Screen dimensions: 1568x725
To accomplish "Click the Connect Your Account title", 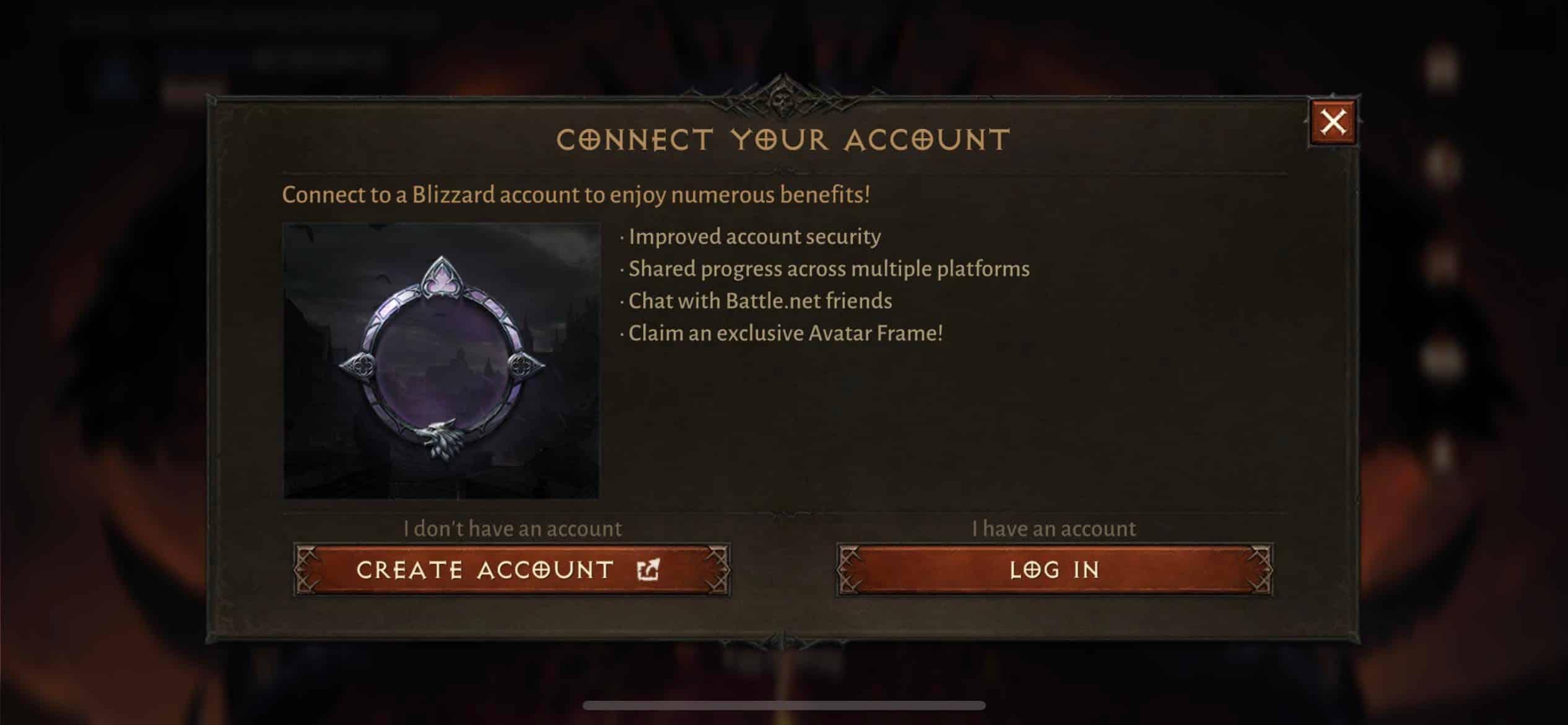I will tap(783, 140).
